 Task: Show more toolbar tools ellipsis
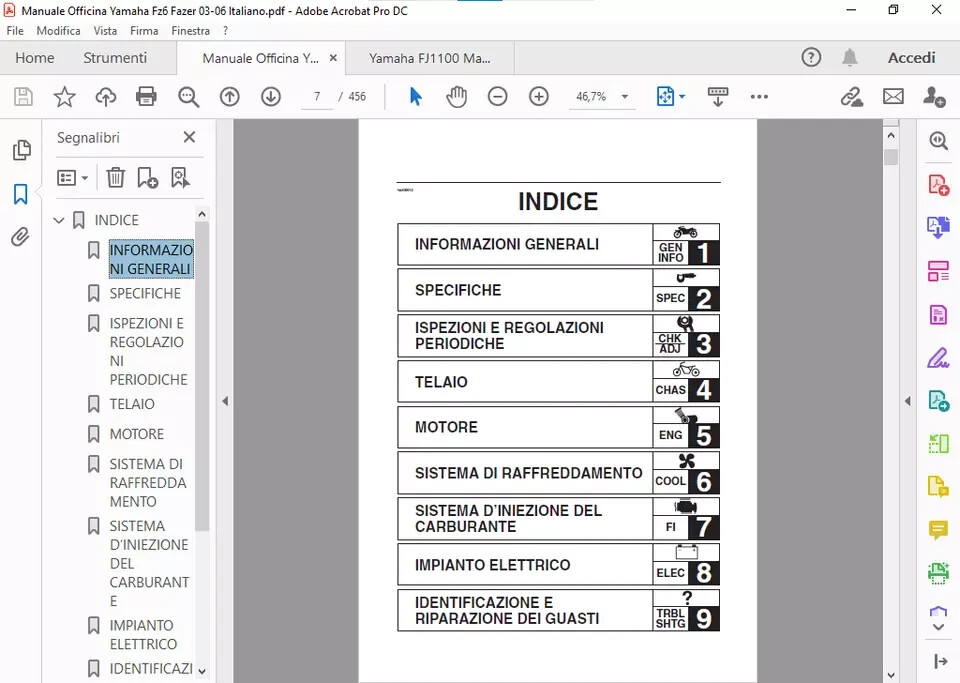click(x=759, y=97)
